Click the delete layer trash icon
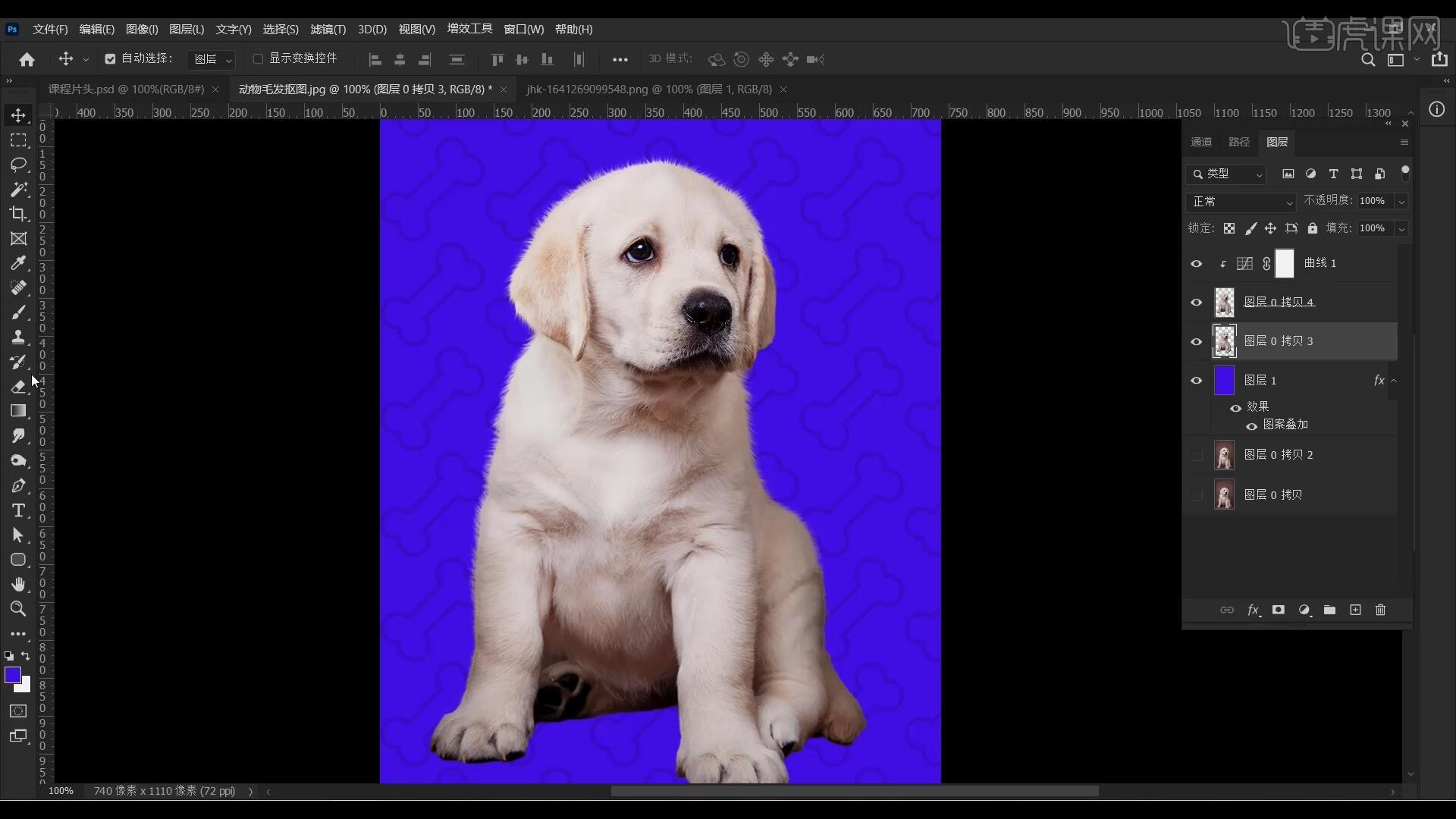1456x819 pixels. (x=1380, y=610)
